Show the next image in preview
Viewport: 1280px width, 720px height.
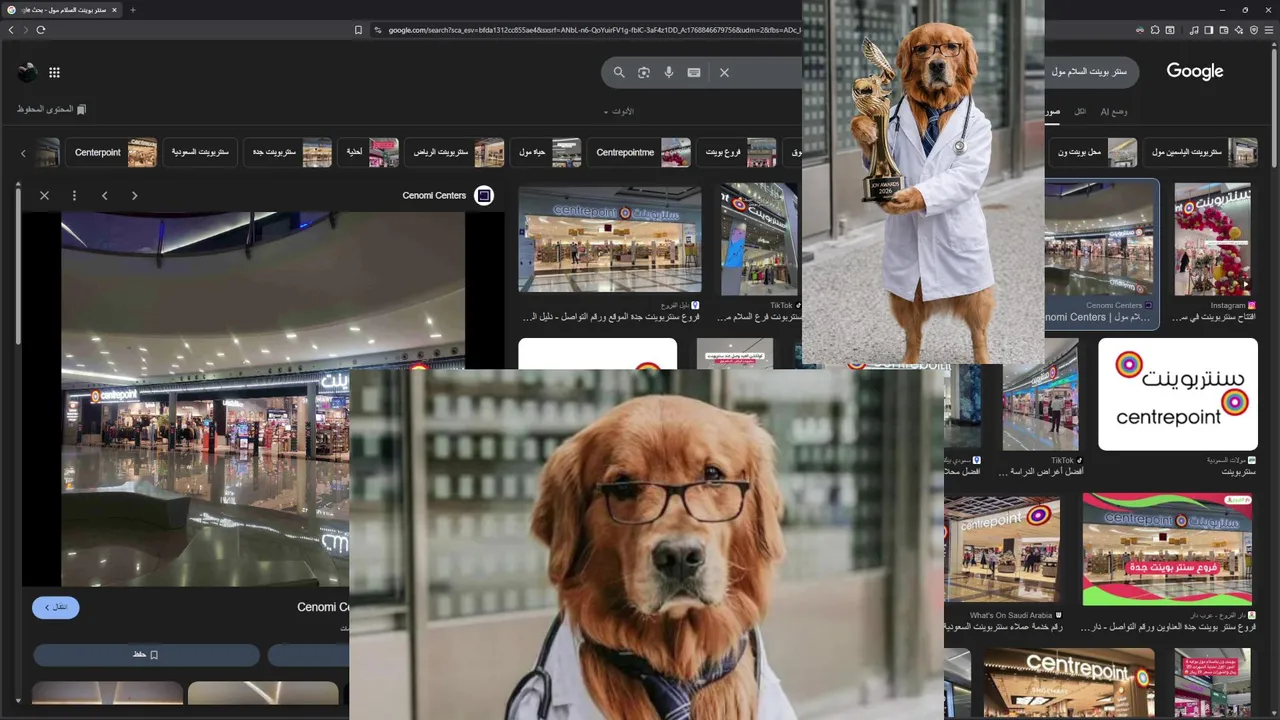tap(134, 195)
